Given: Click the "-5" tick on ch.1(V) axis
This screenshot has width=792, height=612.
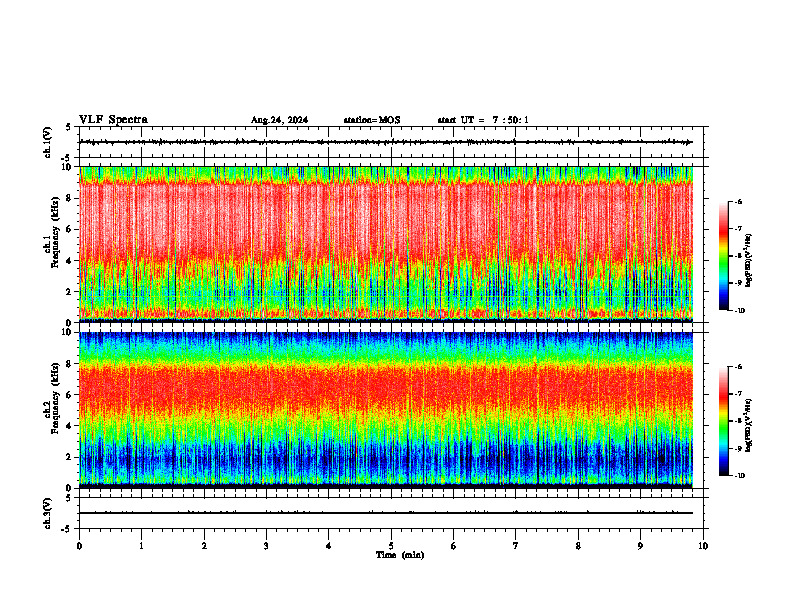Looking at the screenshot, I should [68, 158].
